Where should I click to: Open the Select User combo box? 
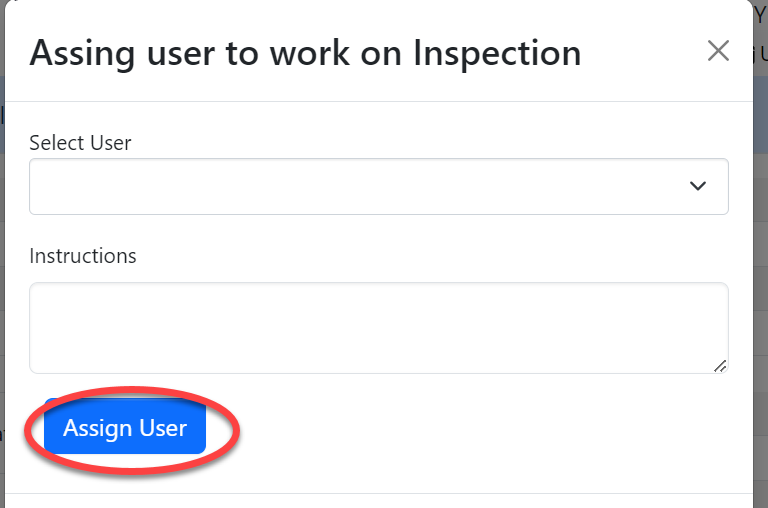(x=378, y=186)
